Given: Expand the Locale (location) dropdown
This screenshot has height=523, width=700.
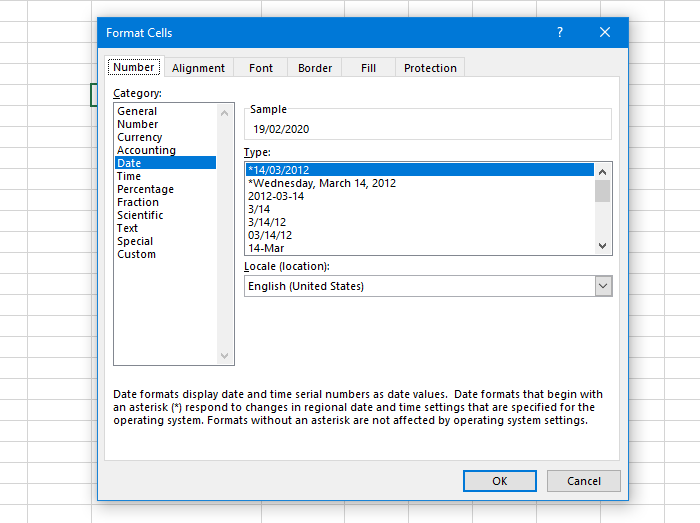Looking at the screenshot, I should click(x=603, y=286).
